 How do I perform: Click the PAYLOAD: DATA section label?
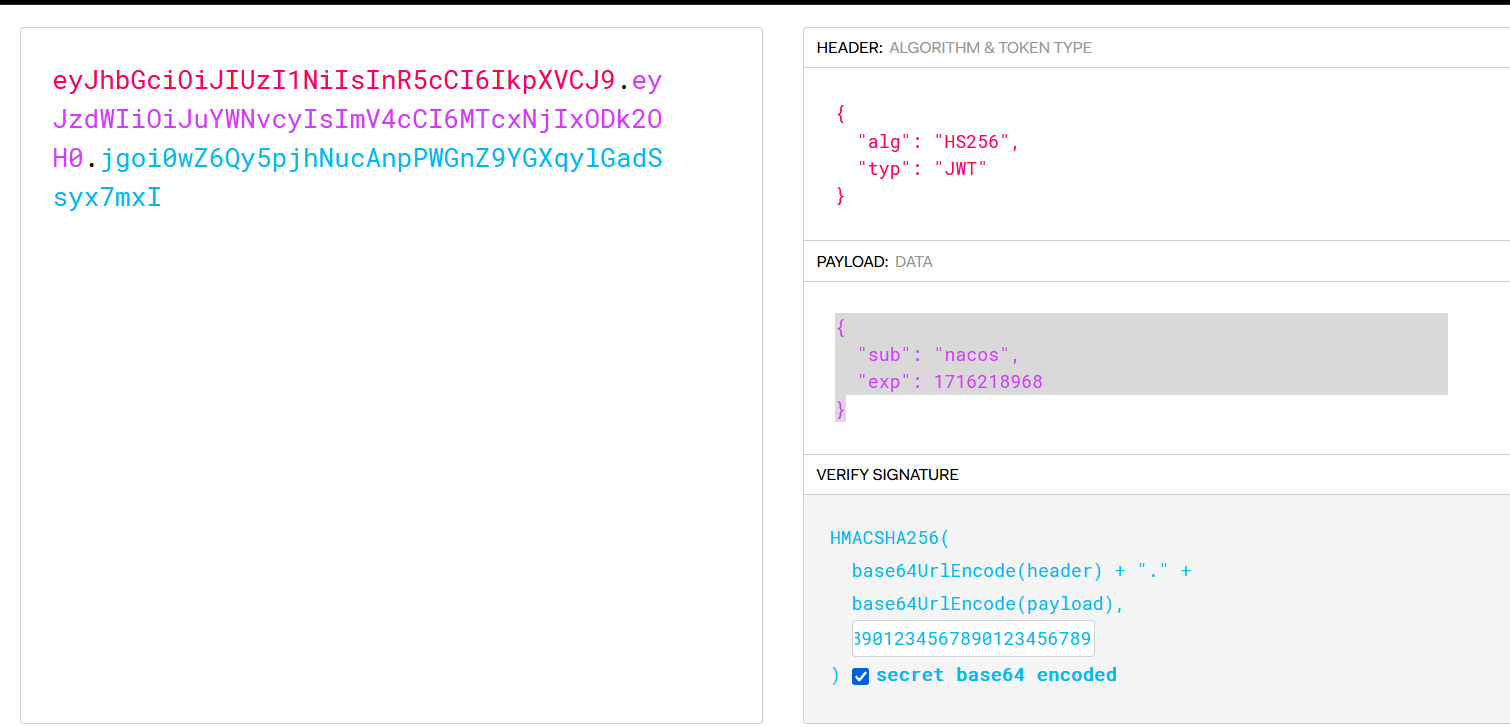coord(874,261)
